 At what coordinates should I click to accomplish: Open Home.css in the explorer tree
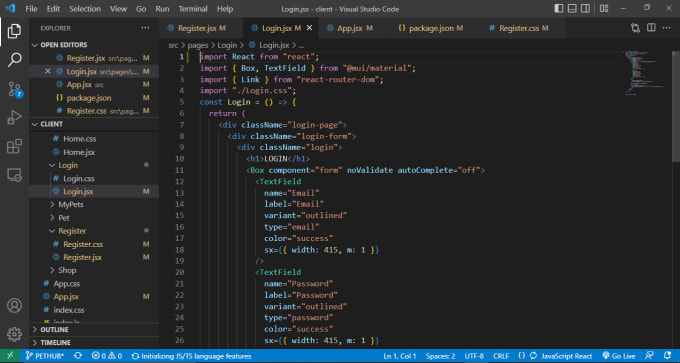[94, 139]
